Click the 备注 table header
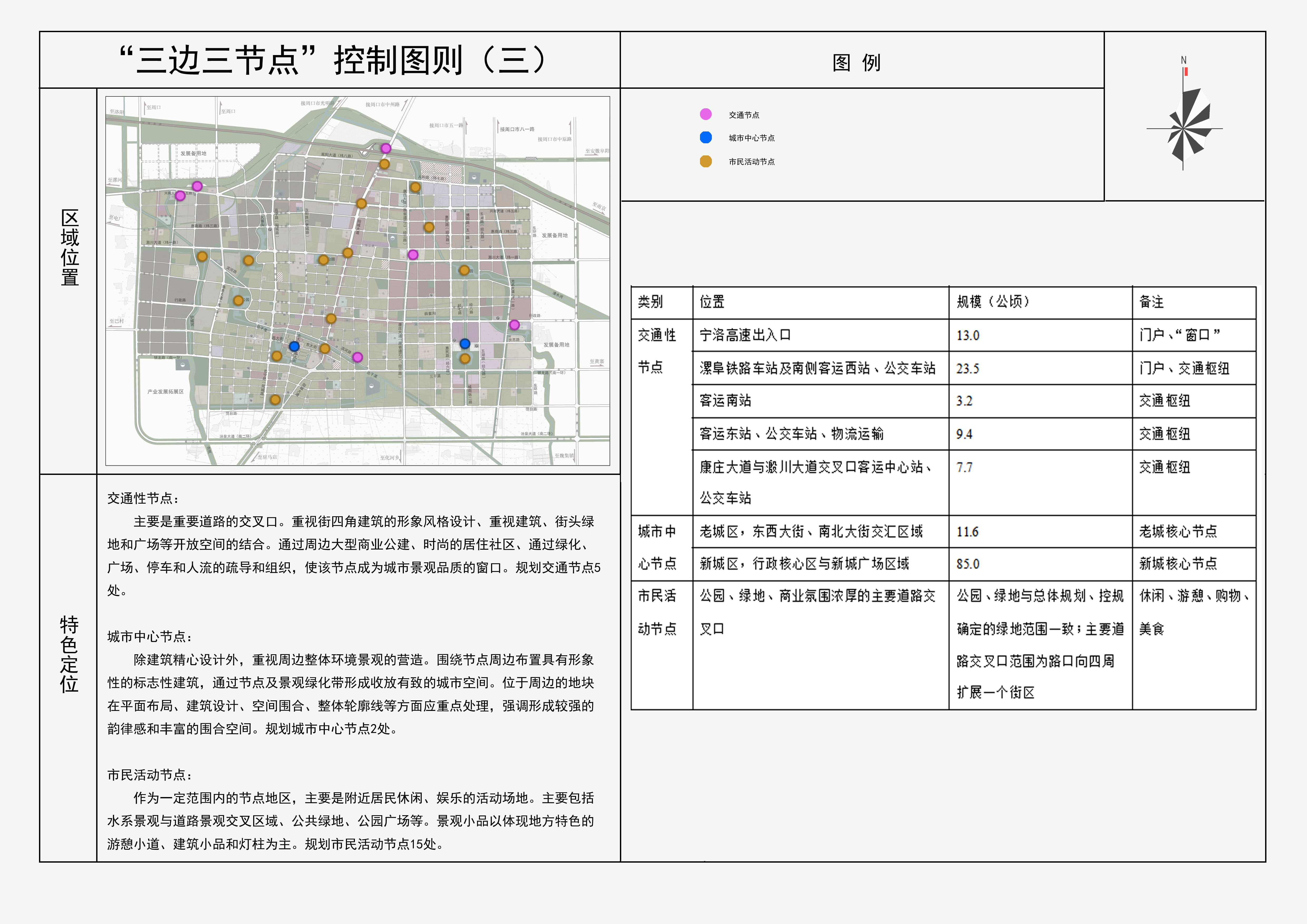 tap(1152, 302)
